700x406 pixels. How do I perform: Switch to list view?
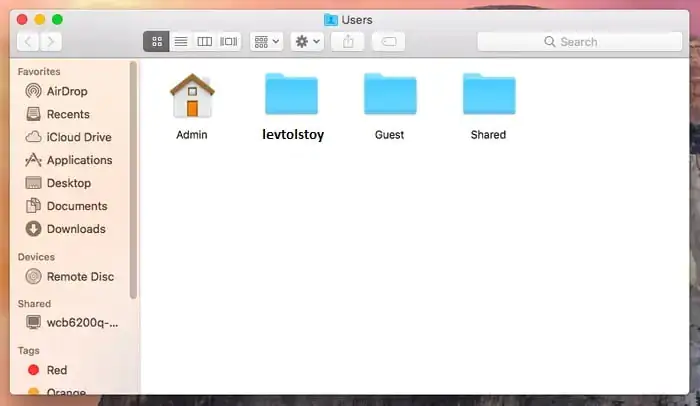coord(181,42)
